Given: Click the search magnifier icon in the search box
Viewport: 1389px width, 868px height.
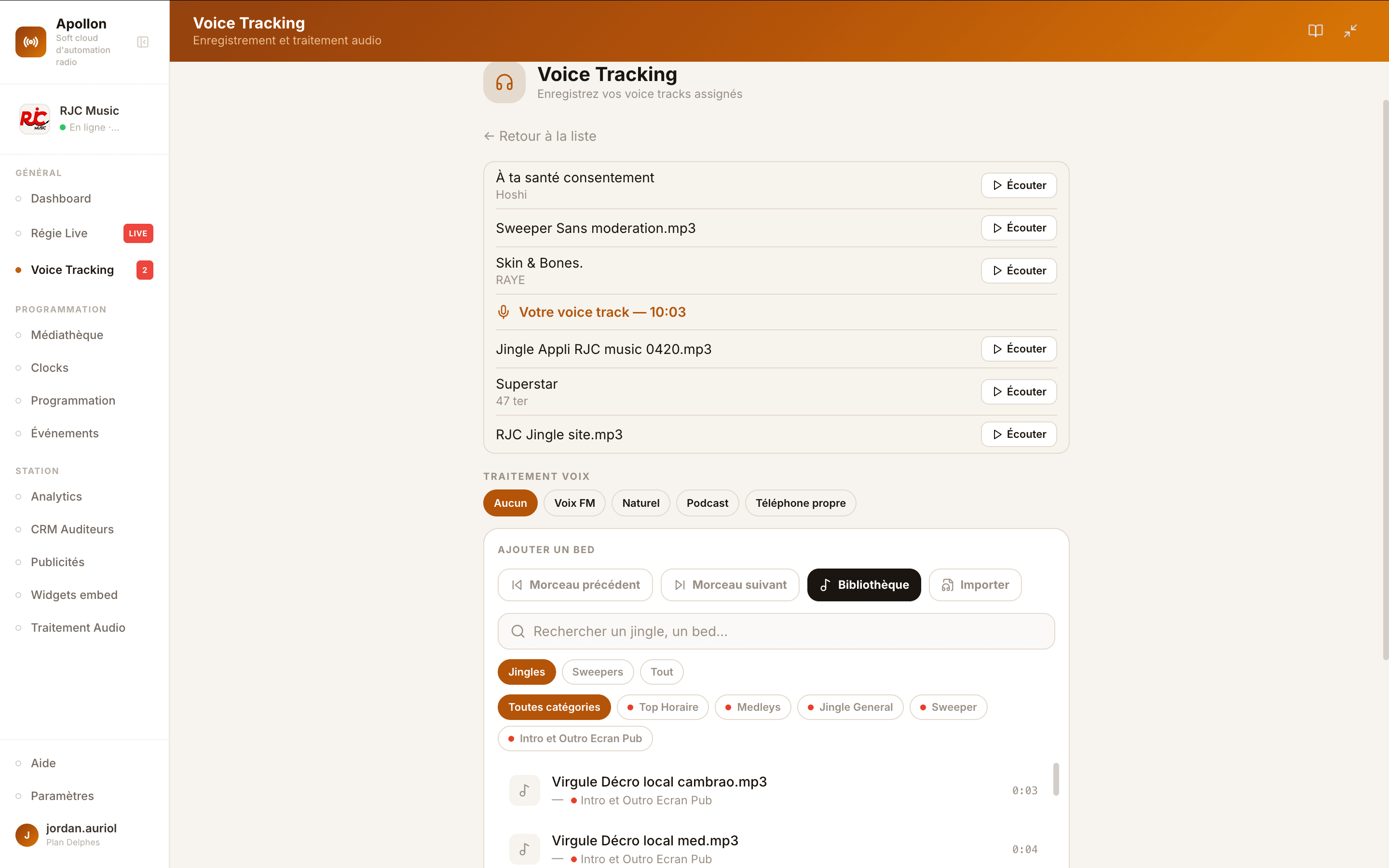Looking at the screenshot, I should (517, 632).
